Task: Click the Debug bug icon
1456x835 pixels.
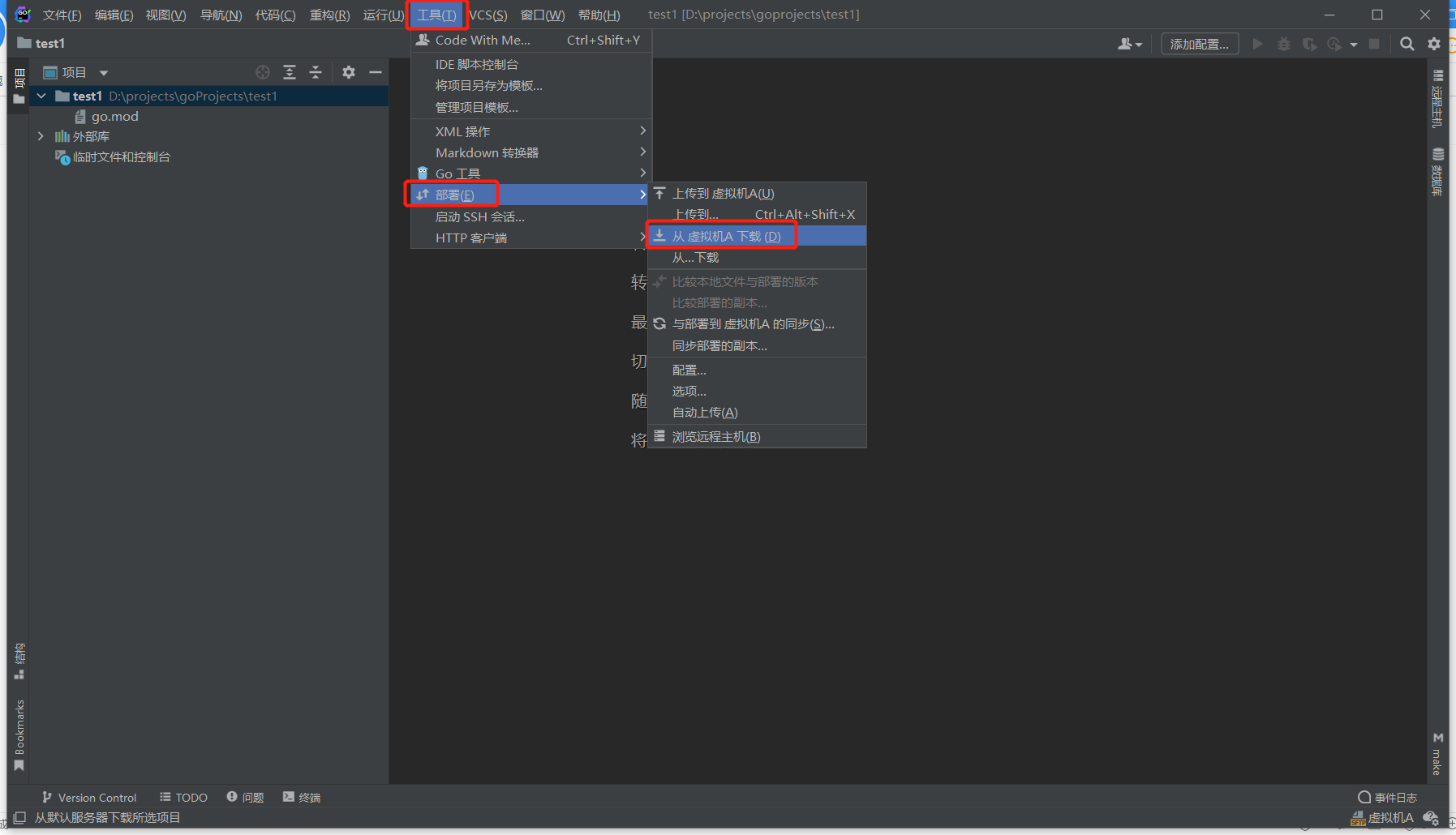Action: pos(1283,44)
